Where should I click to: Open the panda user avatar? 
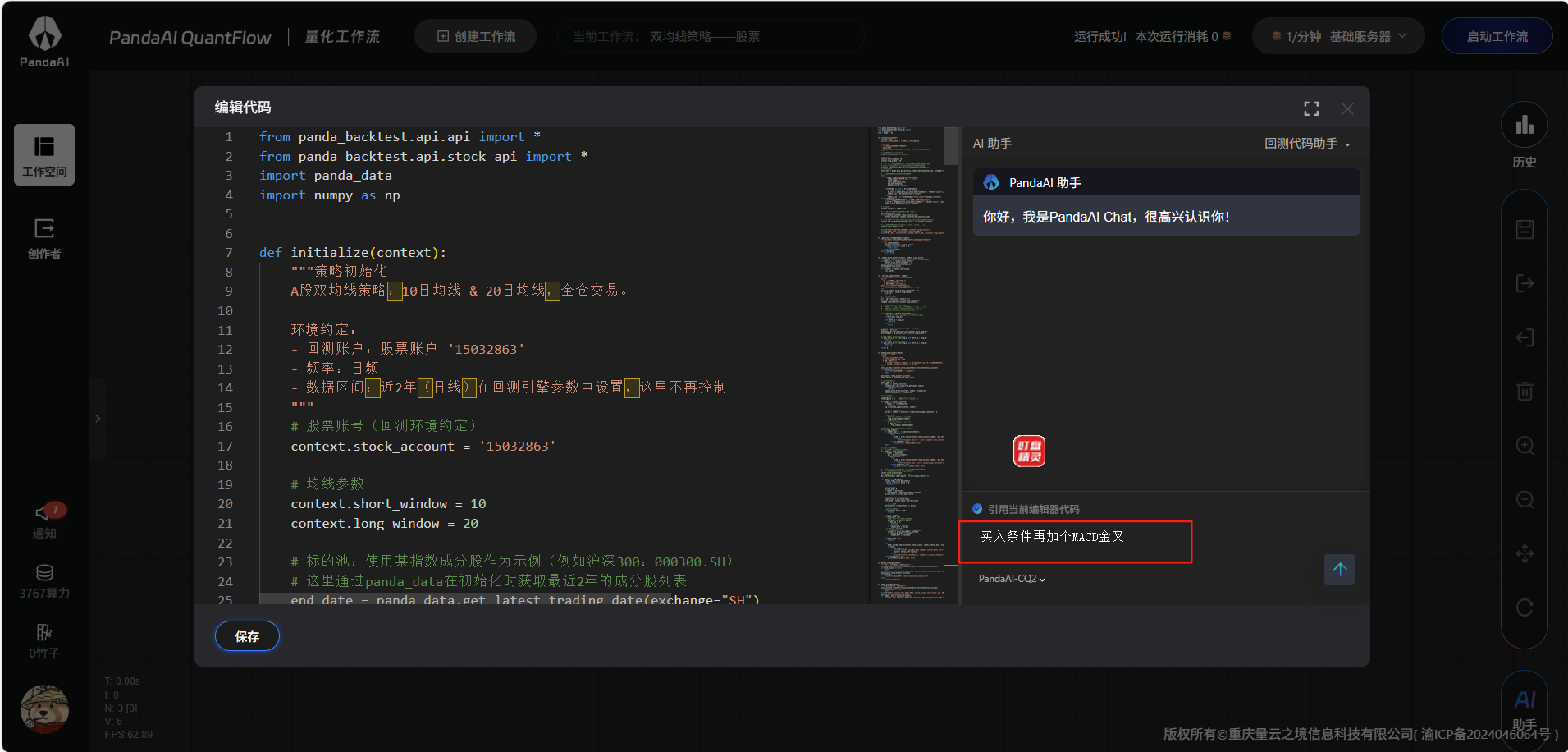(44, 709)
